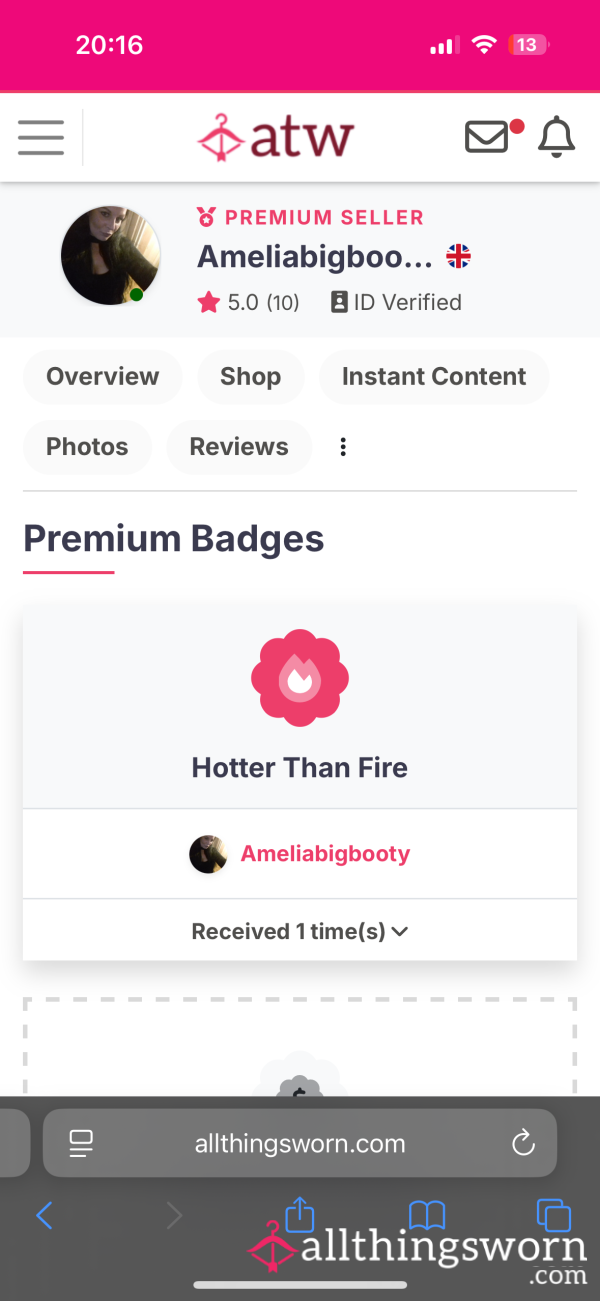The width and height of the screenshot is (600, 1301).
Task: Go to the Reviews tab
Action: click(239, 447)
